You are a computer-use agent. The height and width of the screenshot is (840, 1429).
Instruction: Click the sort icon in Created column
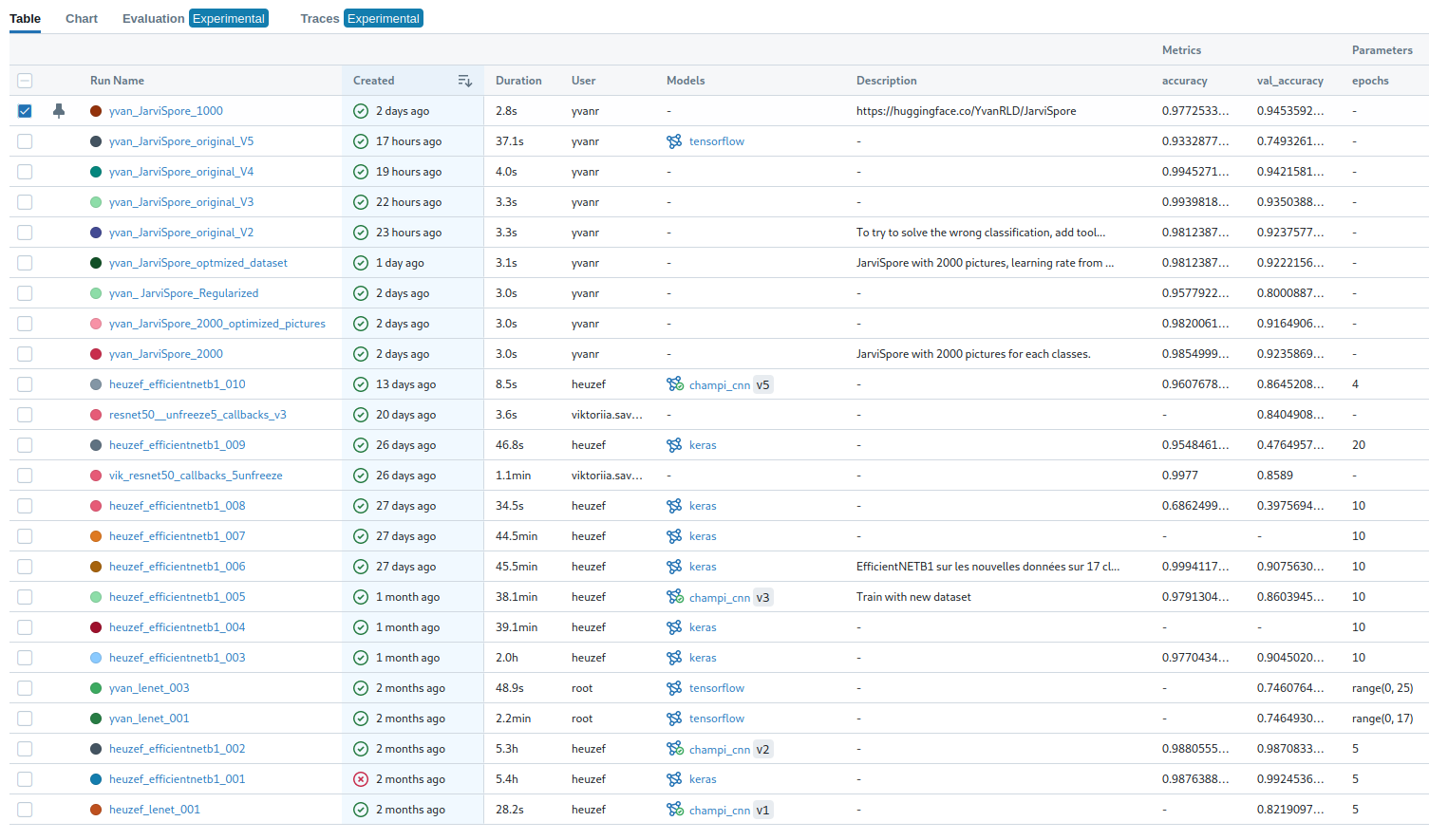tap(465, 81)
